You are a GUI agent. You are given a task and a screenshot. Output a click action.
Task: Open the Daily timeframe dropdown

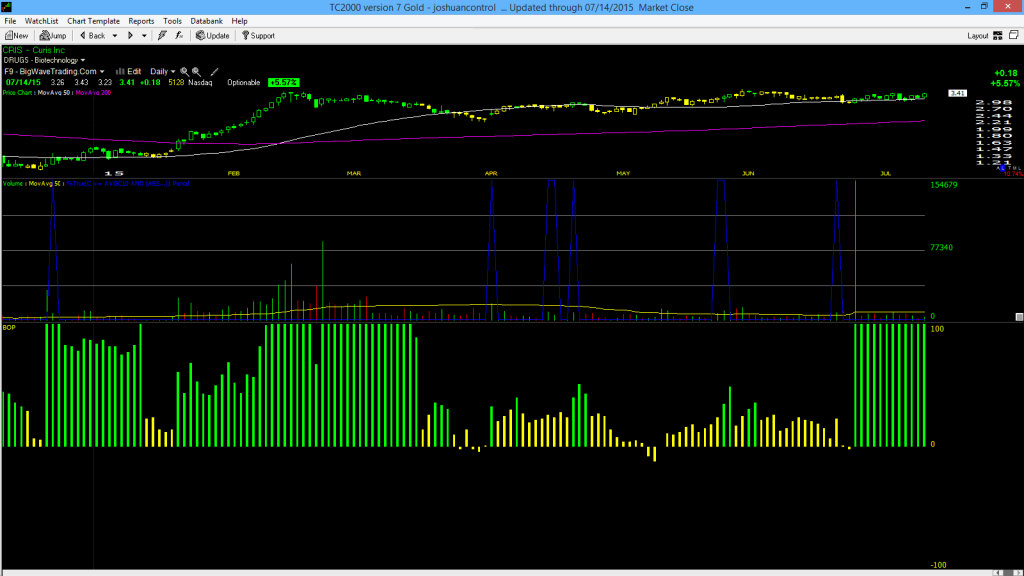(172, 72)
